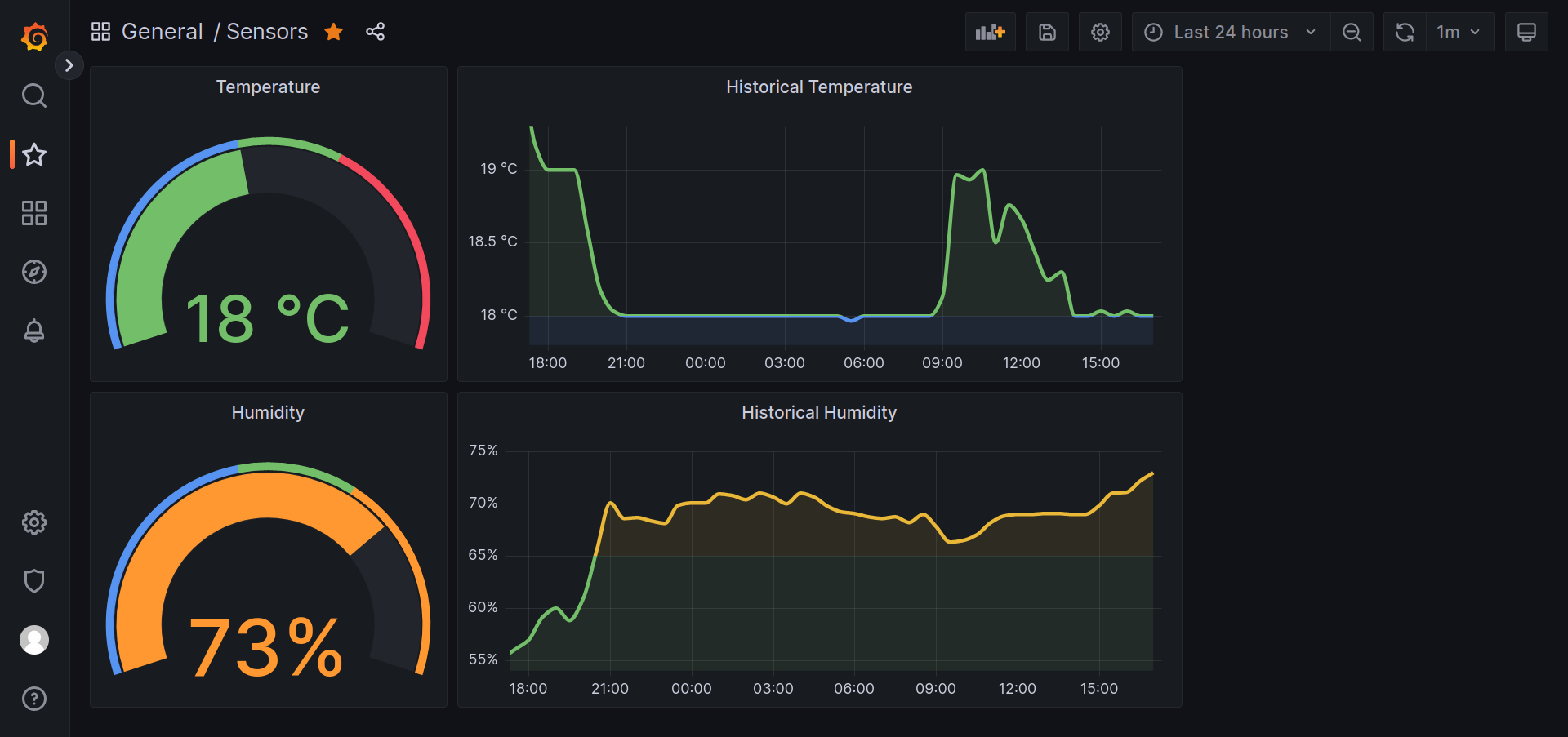The width and height of the screenshot is (1568, 737).
Task: Open the Alerting bell icon
Action: (34, 331)
